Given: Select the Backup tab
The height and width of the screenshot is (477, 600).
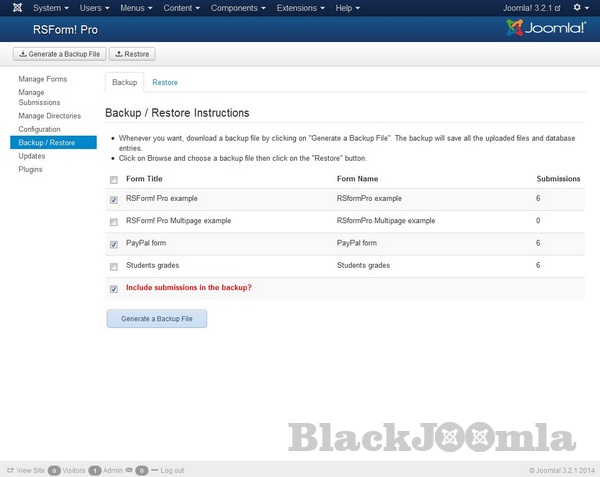Looking at the screenshot, I should coord(124,82).
